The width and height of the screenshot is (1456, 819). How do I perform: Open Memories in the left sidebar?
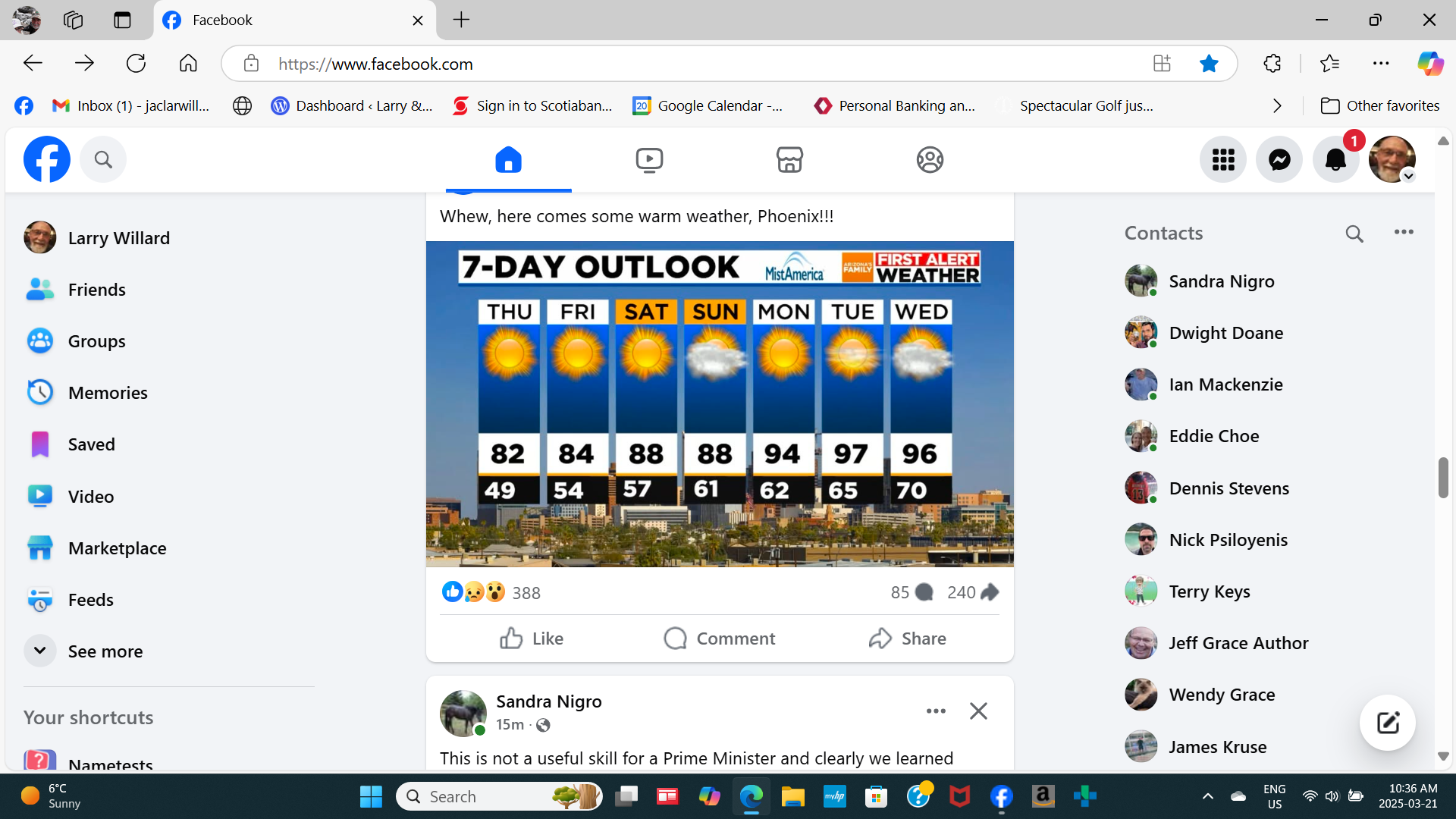[108, 393]
